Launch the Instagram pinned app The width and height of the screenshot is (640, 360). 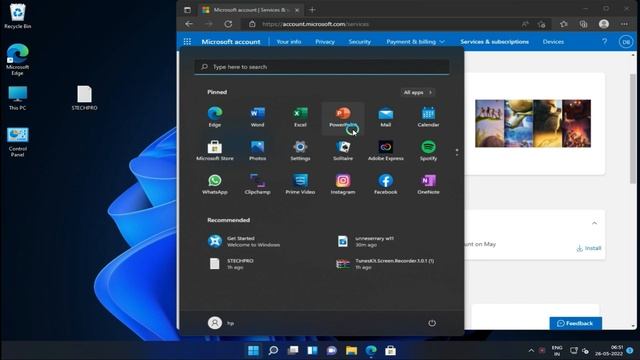[x=343, y=184]
